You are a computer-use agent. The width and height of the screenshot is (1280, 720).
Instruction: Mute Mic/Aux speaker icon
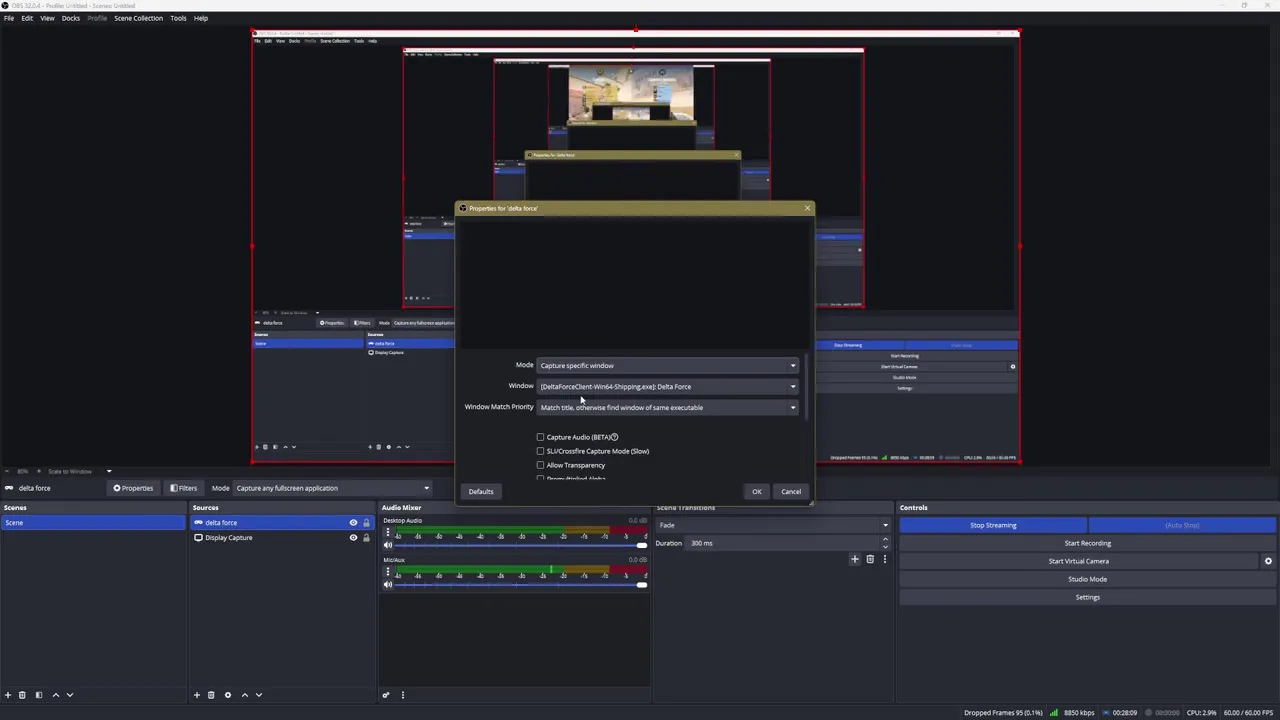pyautogui.click(x=388, y=585)
